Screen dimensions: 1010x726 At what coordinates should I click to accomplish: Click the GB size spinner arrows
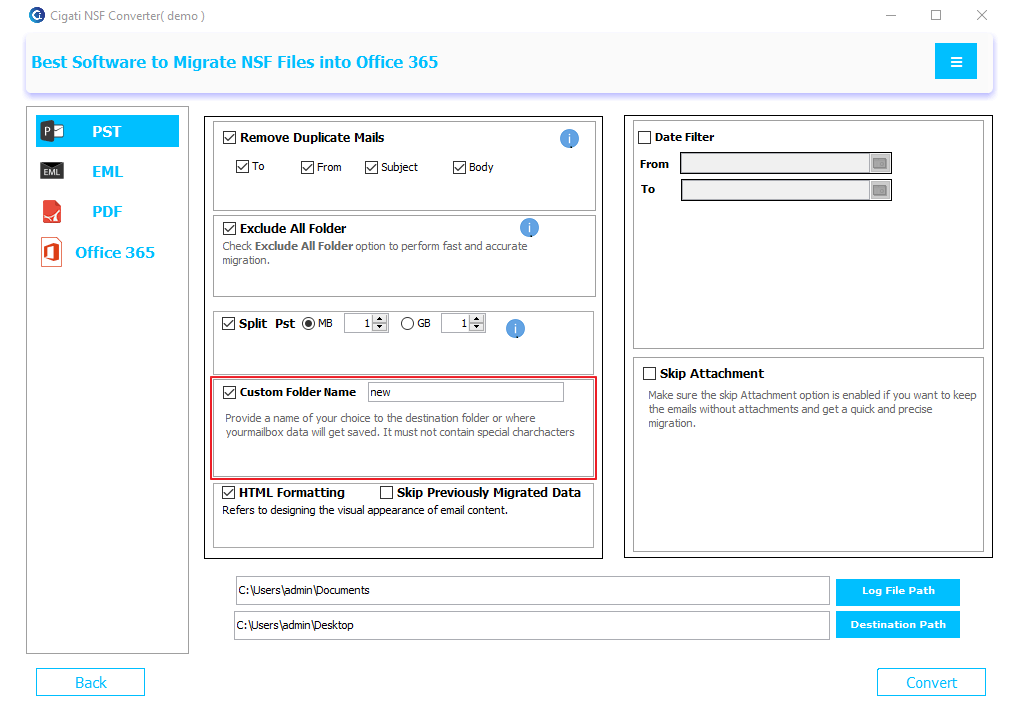[477, 323]
